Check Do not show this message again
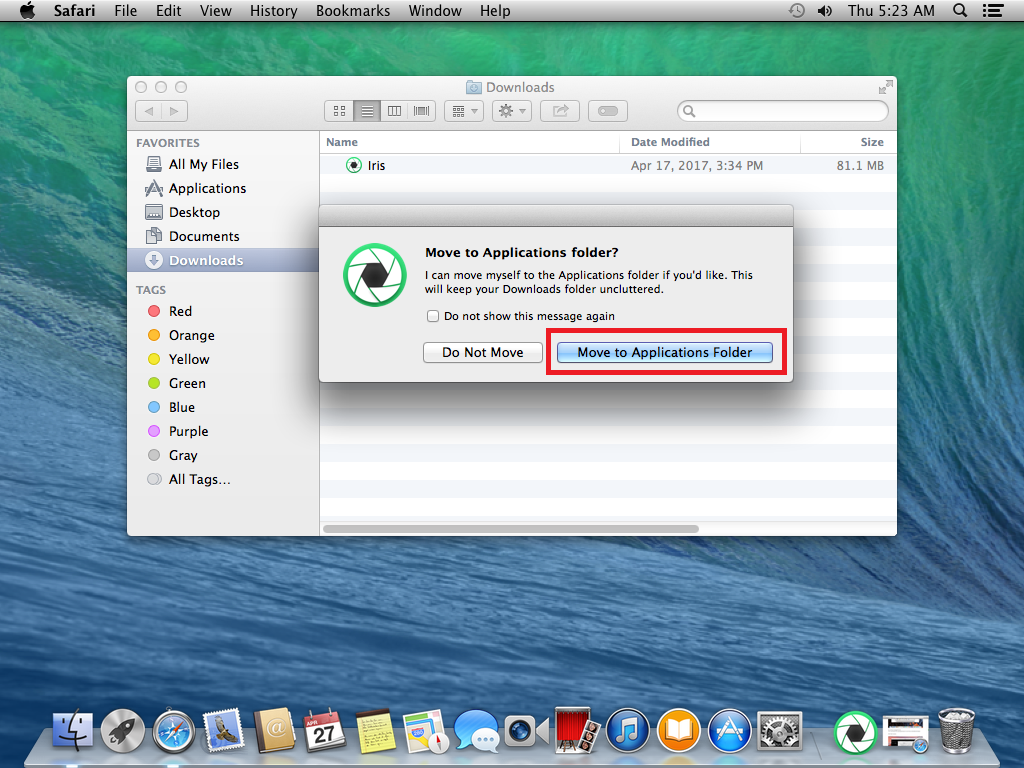 pos(433,316)
